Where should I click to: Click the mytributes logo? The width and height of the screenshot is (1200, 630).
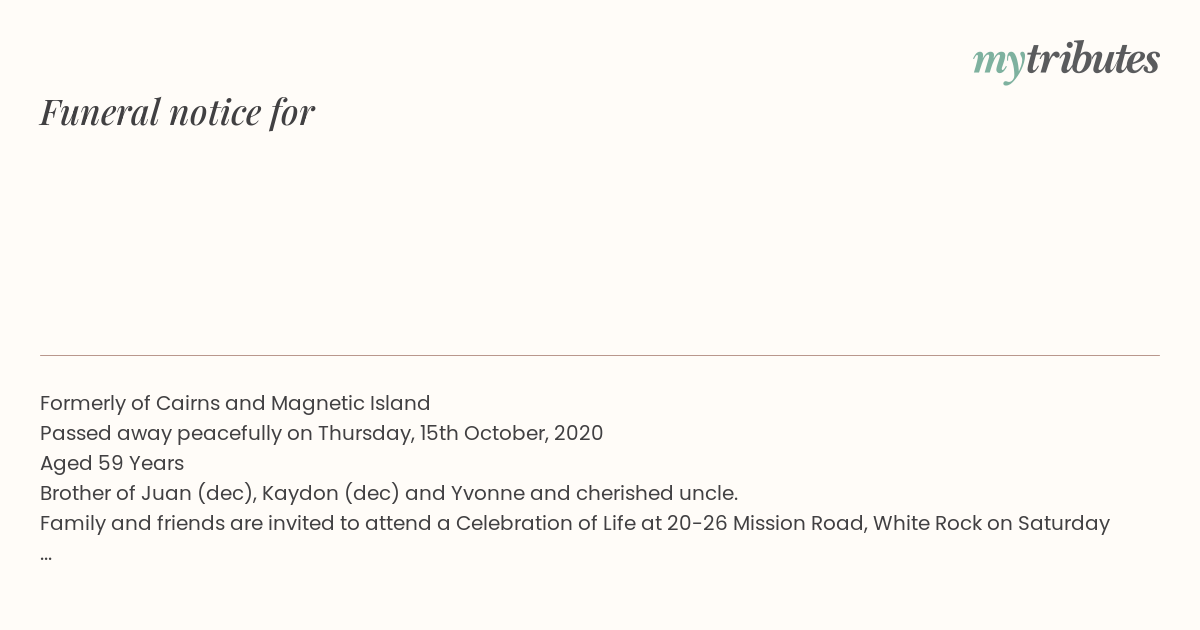coord(1066,60)
